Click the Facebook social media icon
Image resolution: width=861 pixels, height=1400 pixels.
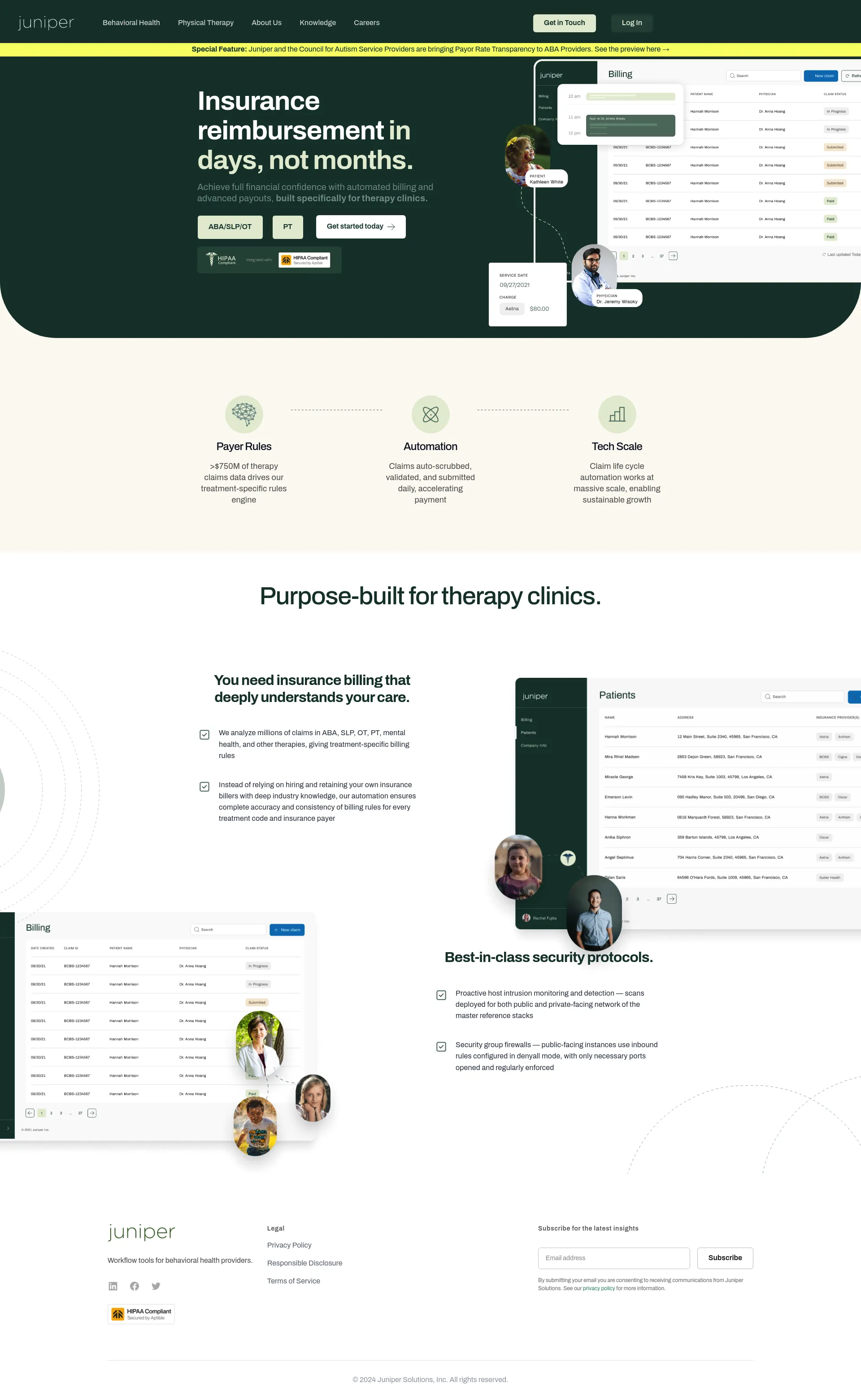134,1285
